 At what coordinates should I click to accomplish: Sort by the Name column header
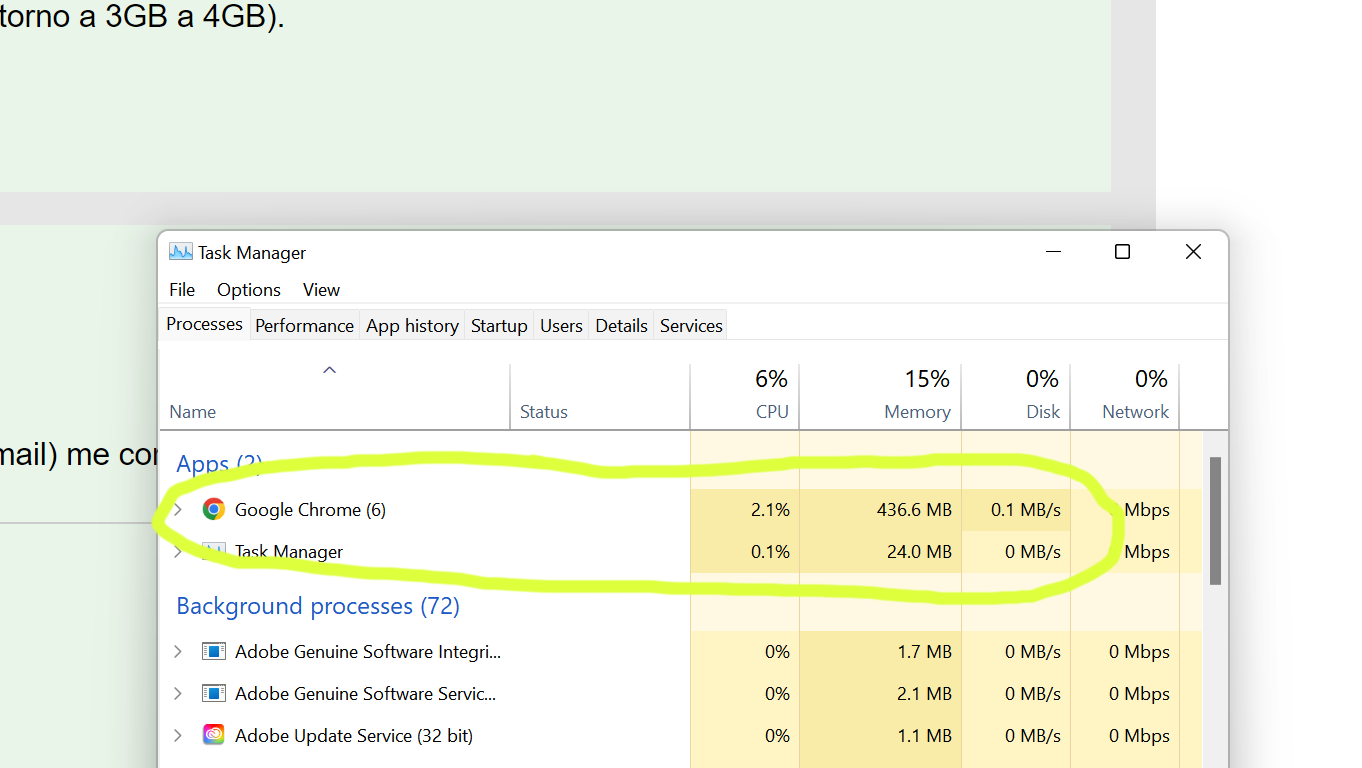(193, 411)
